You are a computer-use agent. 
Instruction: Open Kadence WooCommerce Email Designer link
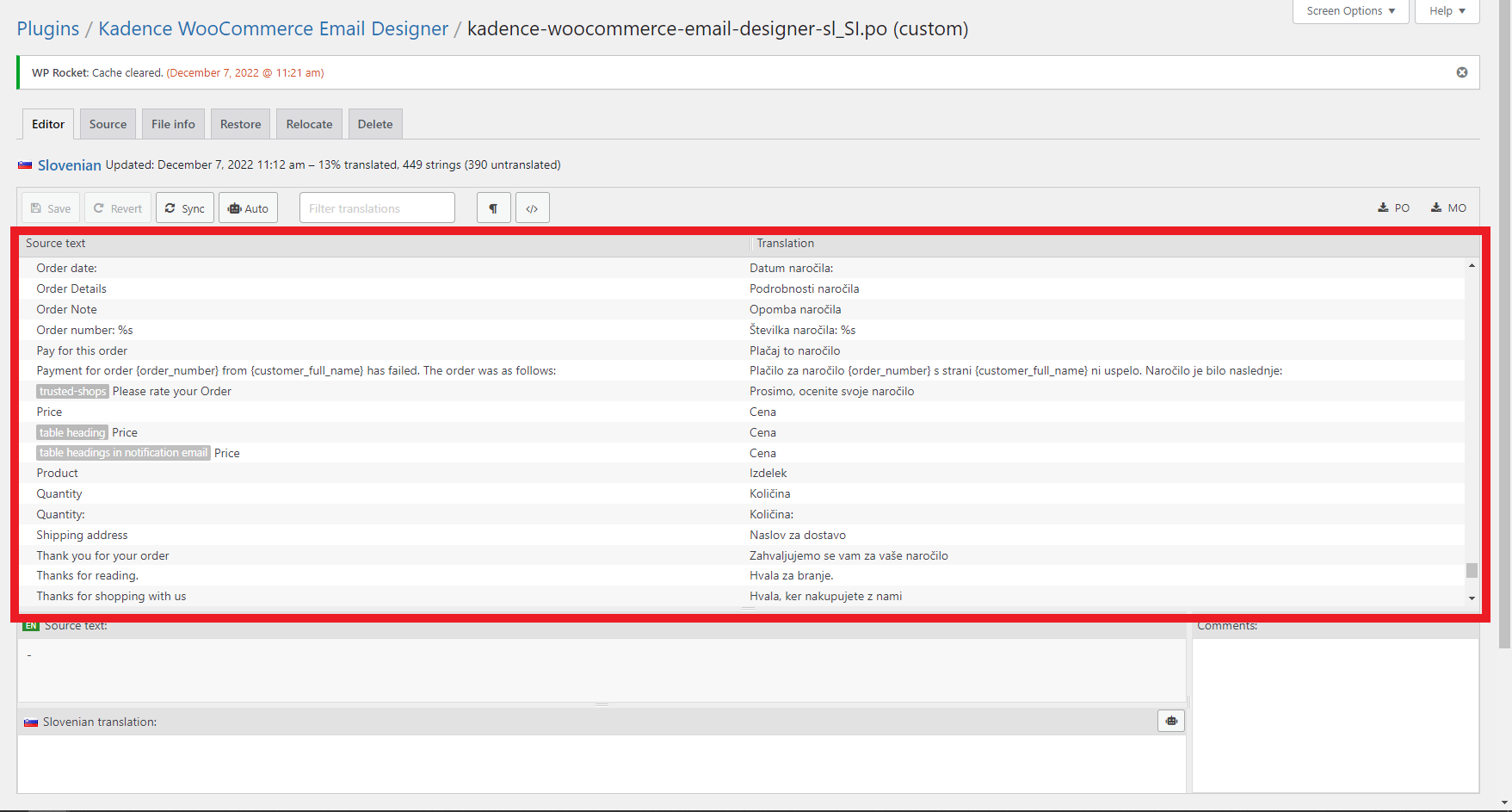click(274, 28)
